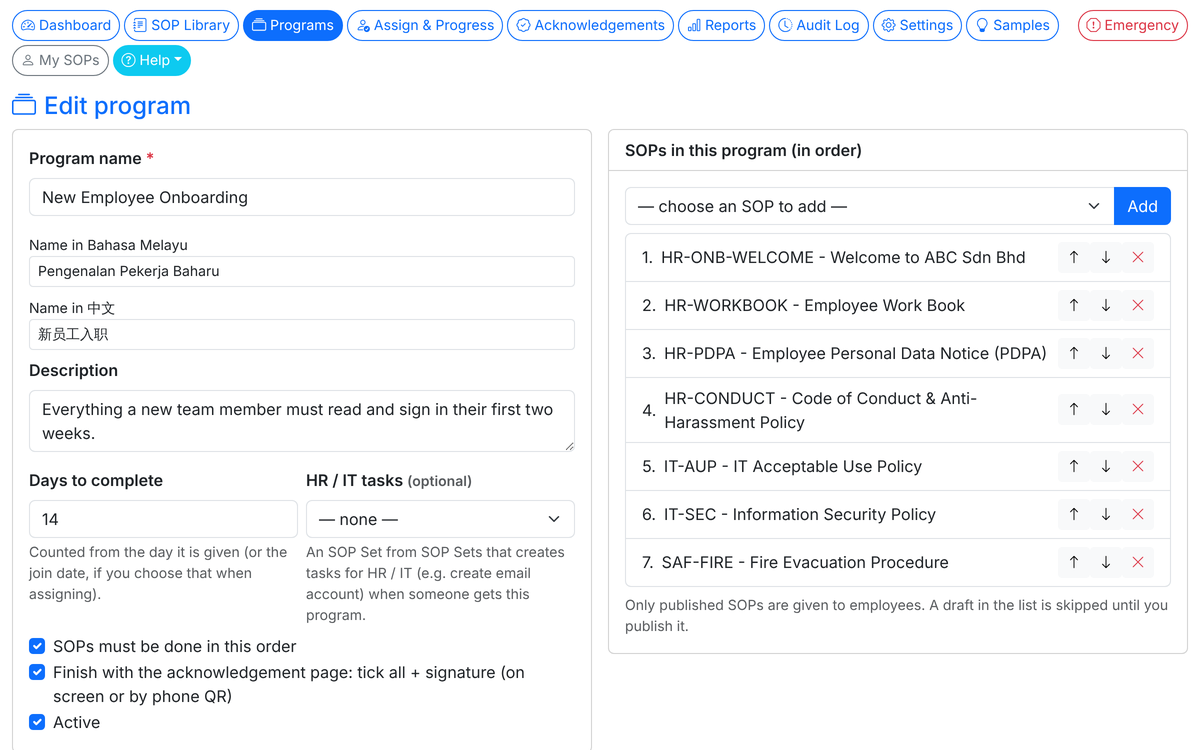Toggle 'Finish with the acknowledgement page' checkbox

[37, 673]
